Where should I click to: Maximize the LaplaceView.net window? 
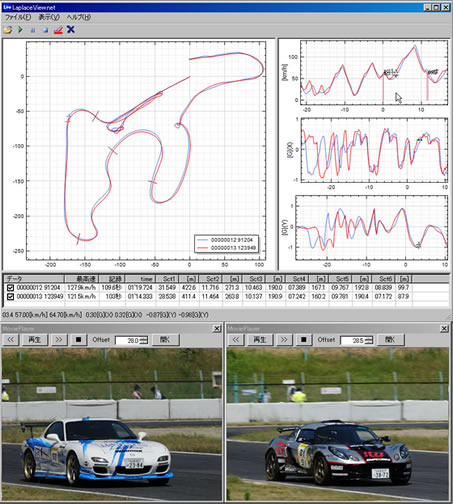[x=436, y=7]
